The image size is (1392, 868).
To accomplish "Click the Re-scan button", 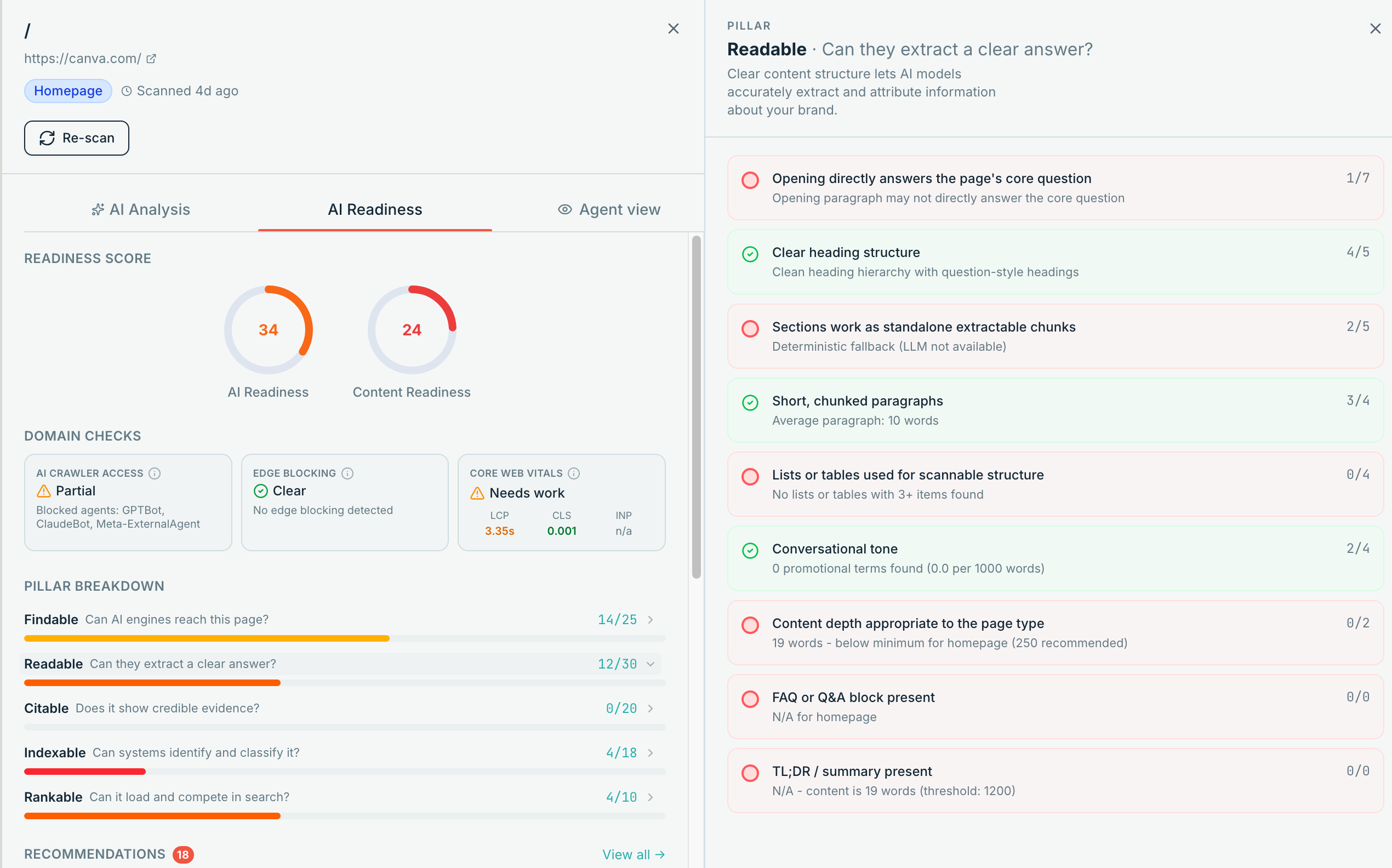I will pyautogui.click(x=76, y=138).
